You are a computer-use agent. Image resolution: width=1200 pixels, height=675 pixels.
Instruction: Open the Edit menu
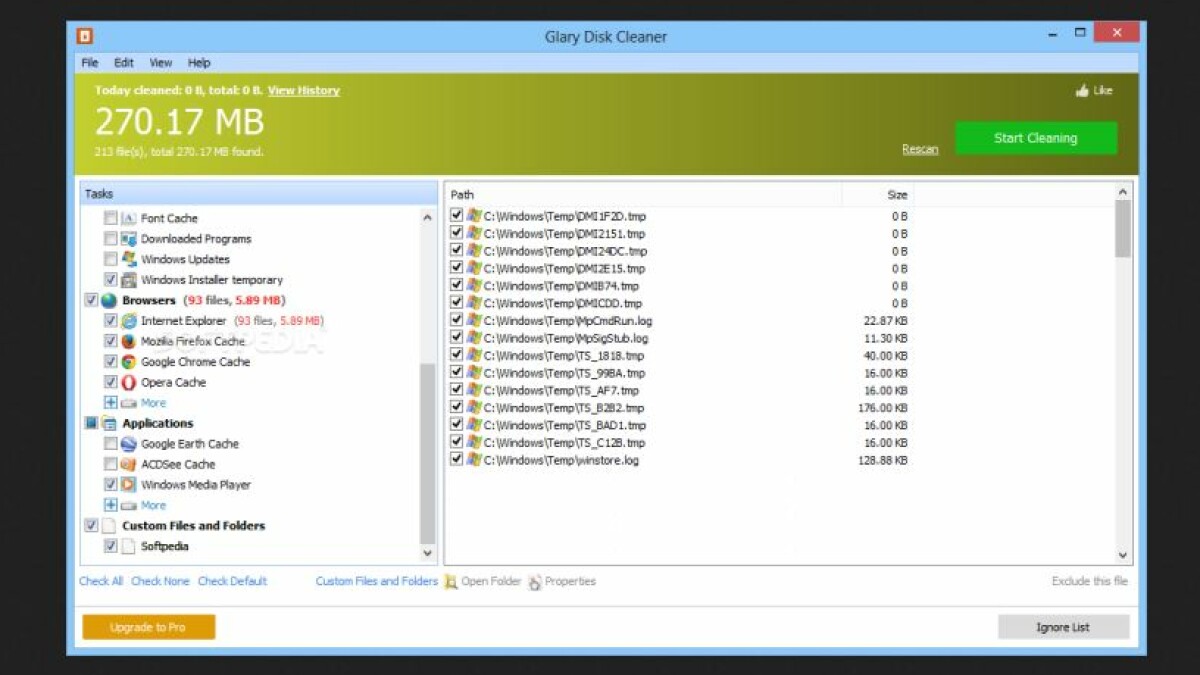click(x=123, y=63)
